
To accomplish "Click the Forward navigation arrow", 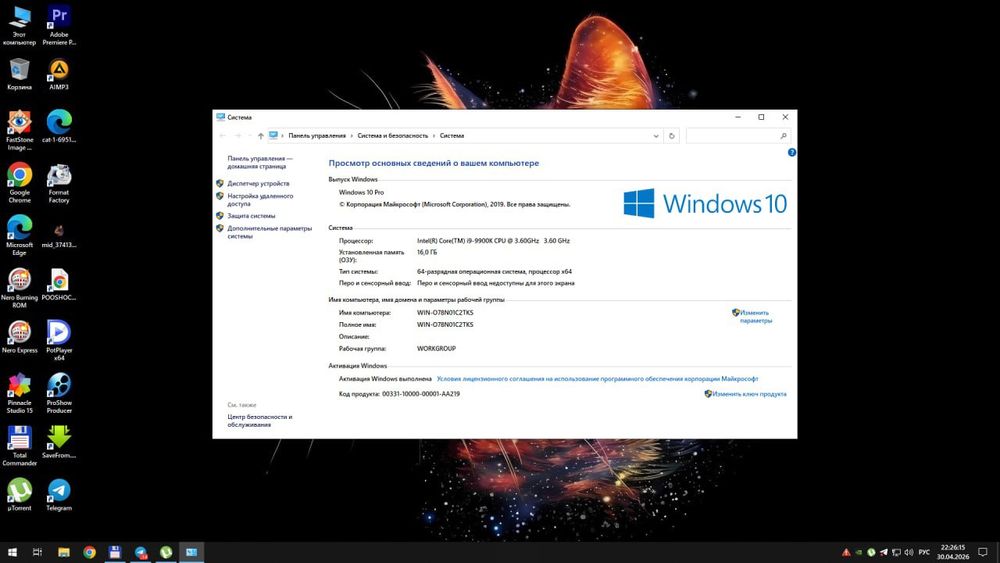I will point(238,136).
